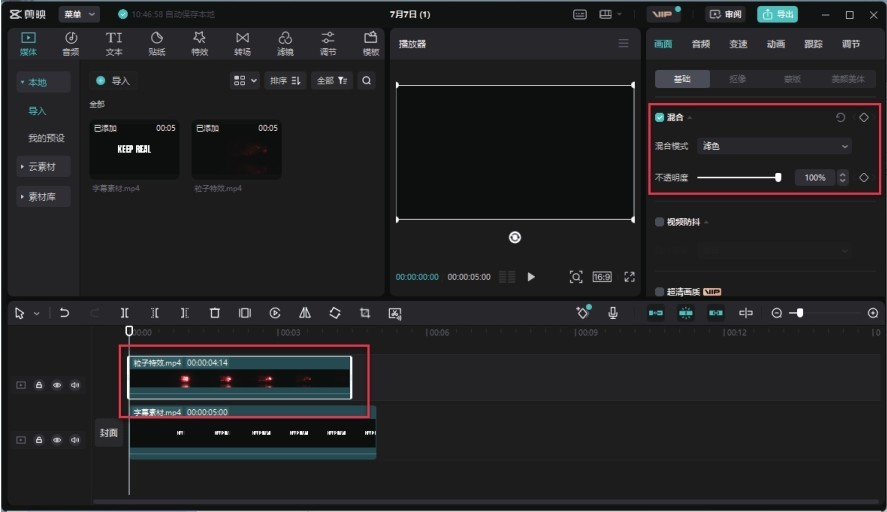The image size is (887, 512).
Task: Open the 文本 text tab
Action: coord(114,44)
